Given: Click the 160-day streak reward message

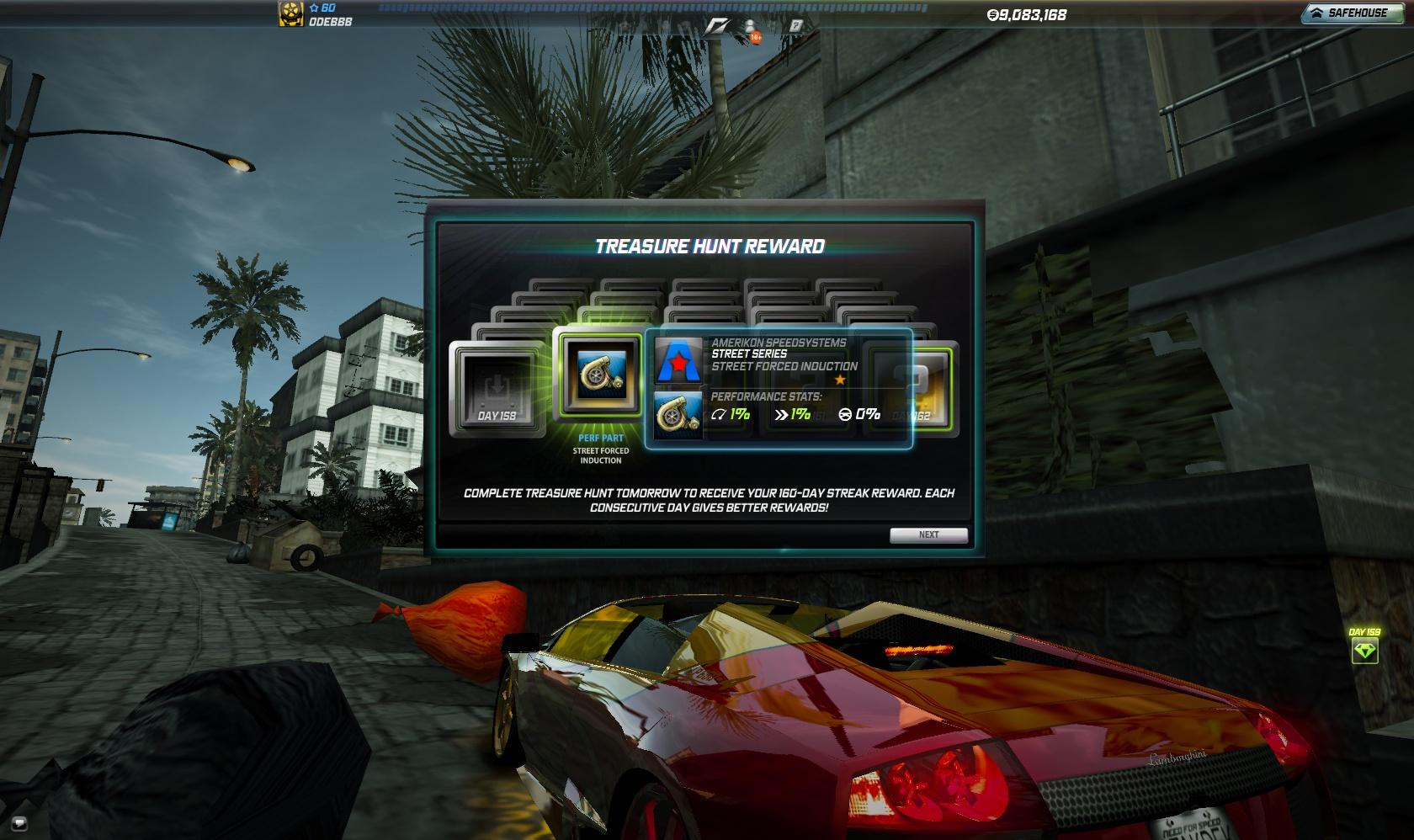Looking at the screenshot, I should [x=709, y=500].
